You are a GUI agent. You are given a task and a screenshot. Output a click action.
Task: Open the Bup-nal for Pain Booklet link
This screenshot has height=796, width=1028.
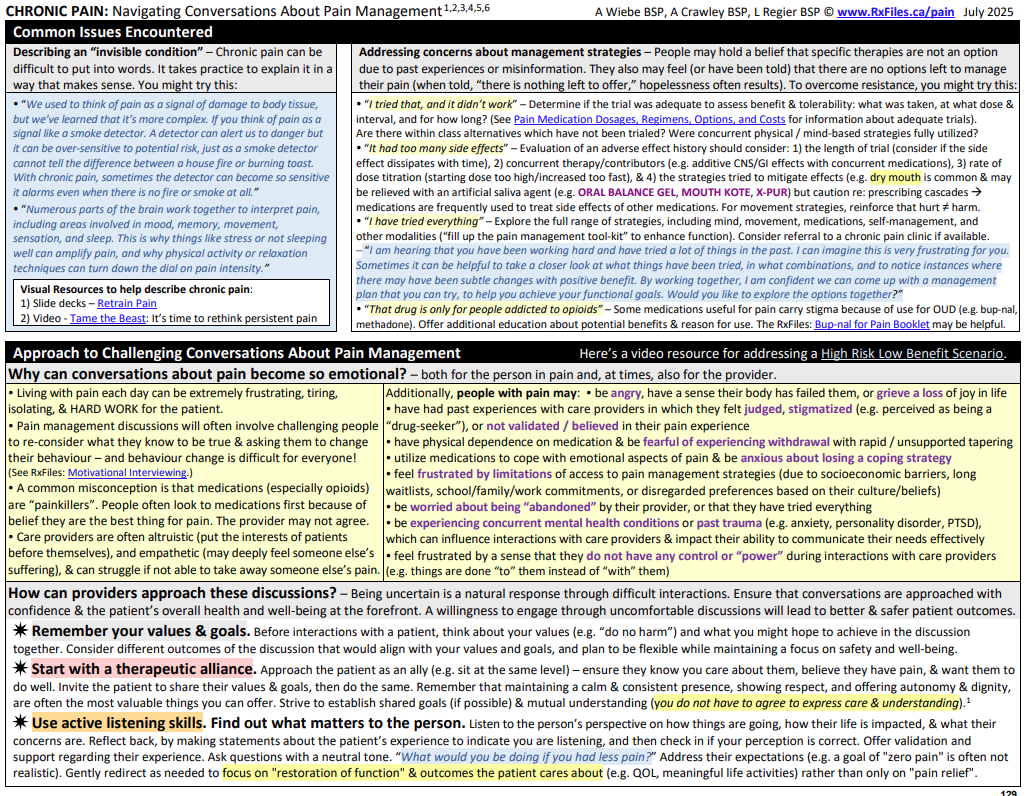click(871, 325)
